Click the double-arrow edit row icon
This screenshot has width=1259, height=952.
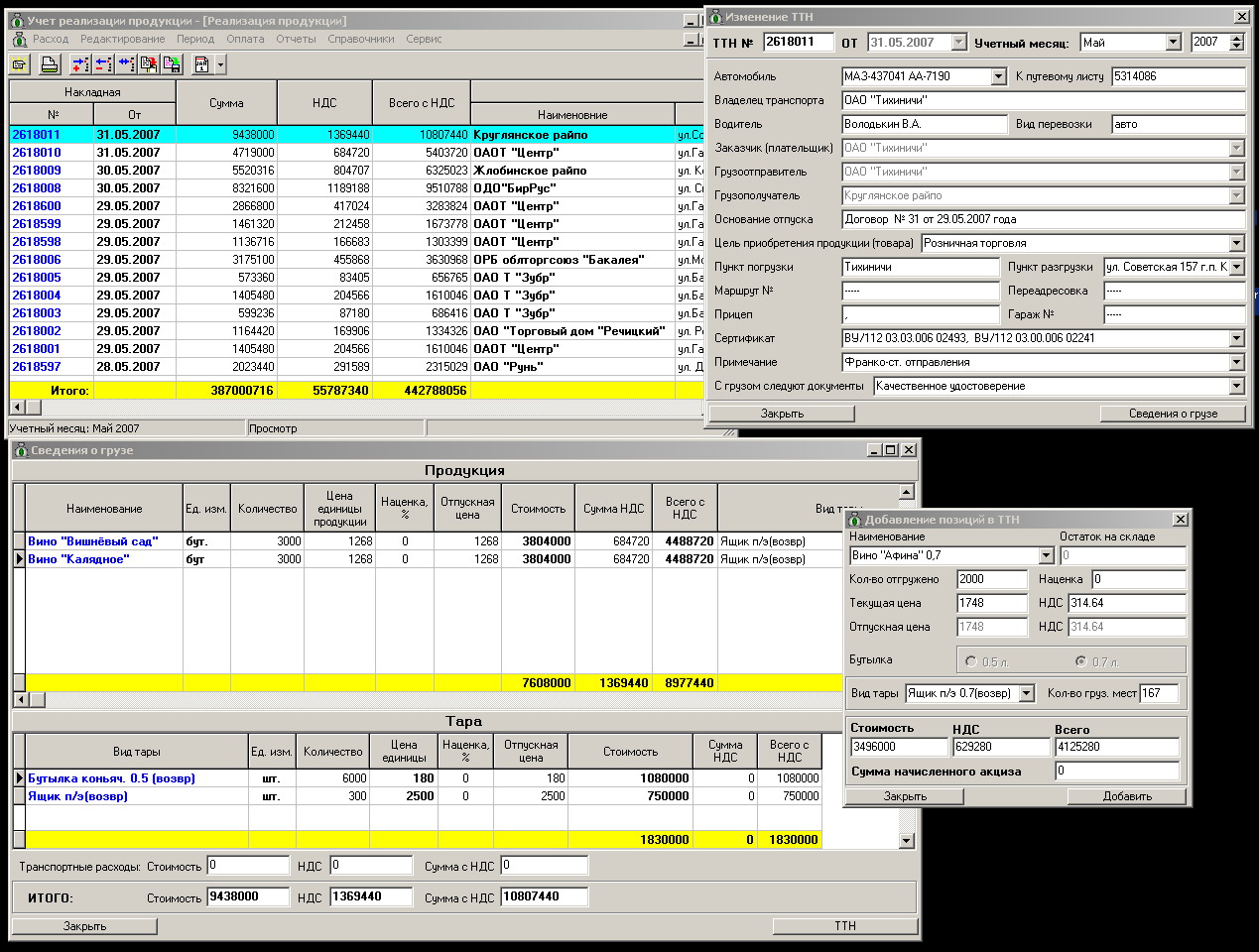pyautogui.click(x=126, y=65)
